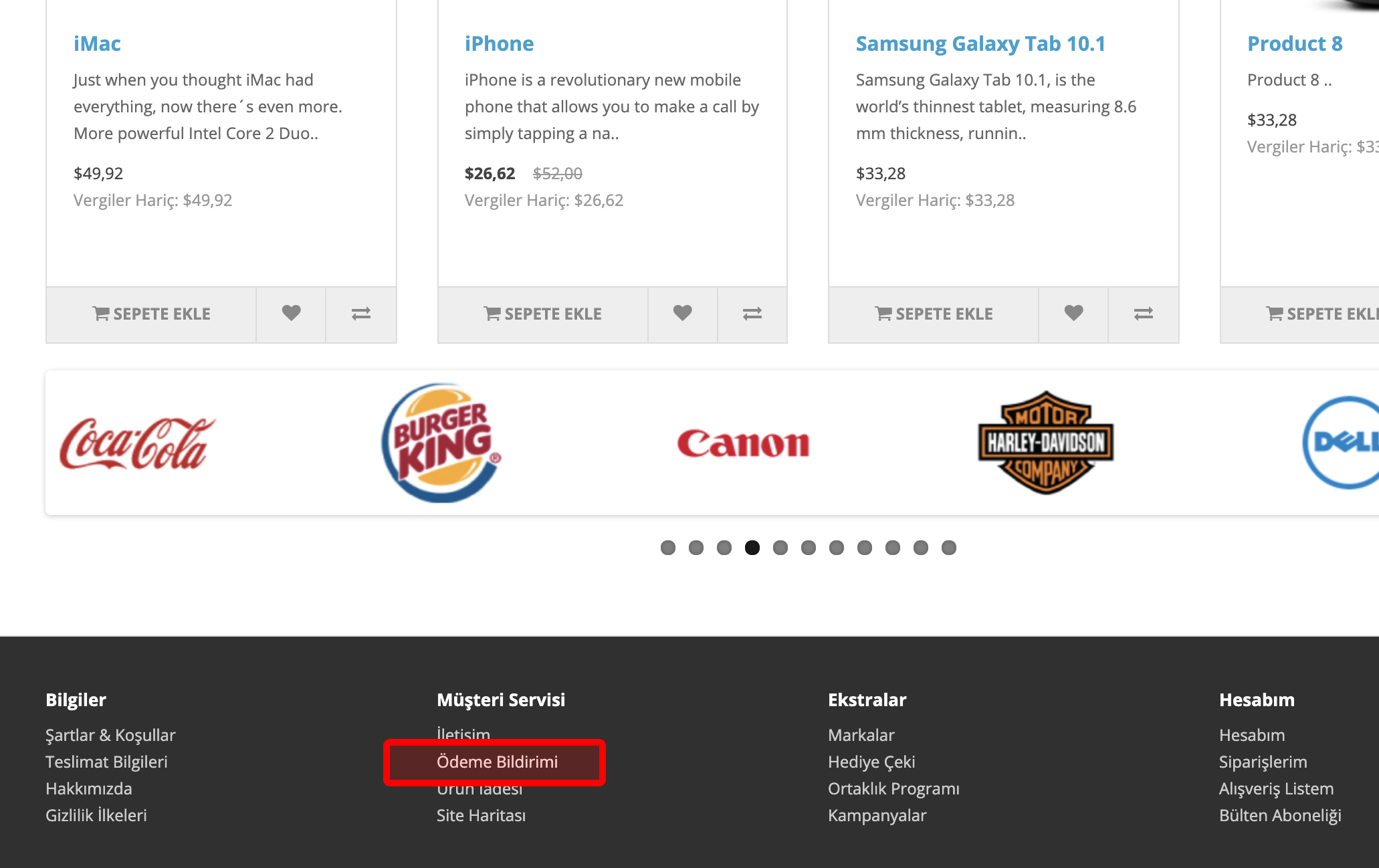The height and width of the screenshot is (868, 1379).
Task: Select the last carousel pagination dot
Action: [x=949, y=548]
